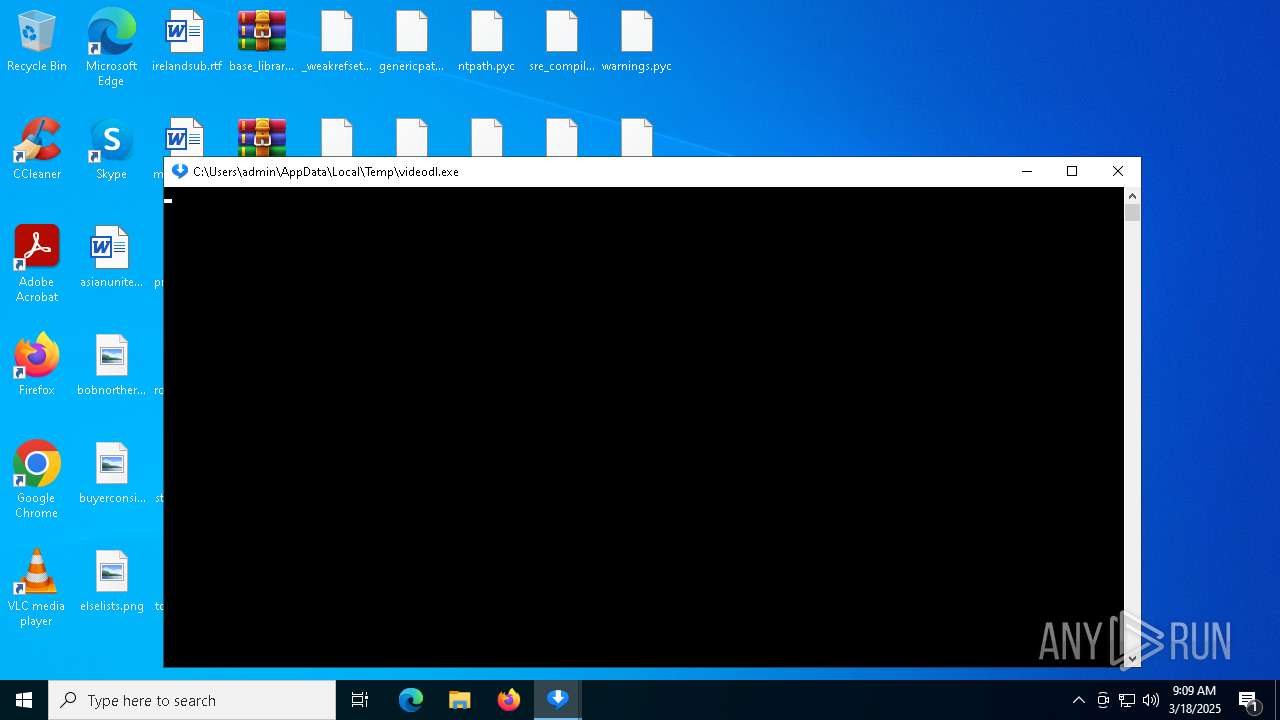Select genericpath file on desktop
This screenshot has width=1280, height=720.
[x=412, y=42]
